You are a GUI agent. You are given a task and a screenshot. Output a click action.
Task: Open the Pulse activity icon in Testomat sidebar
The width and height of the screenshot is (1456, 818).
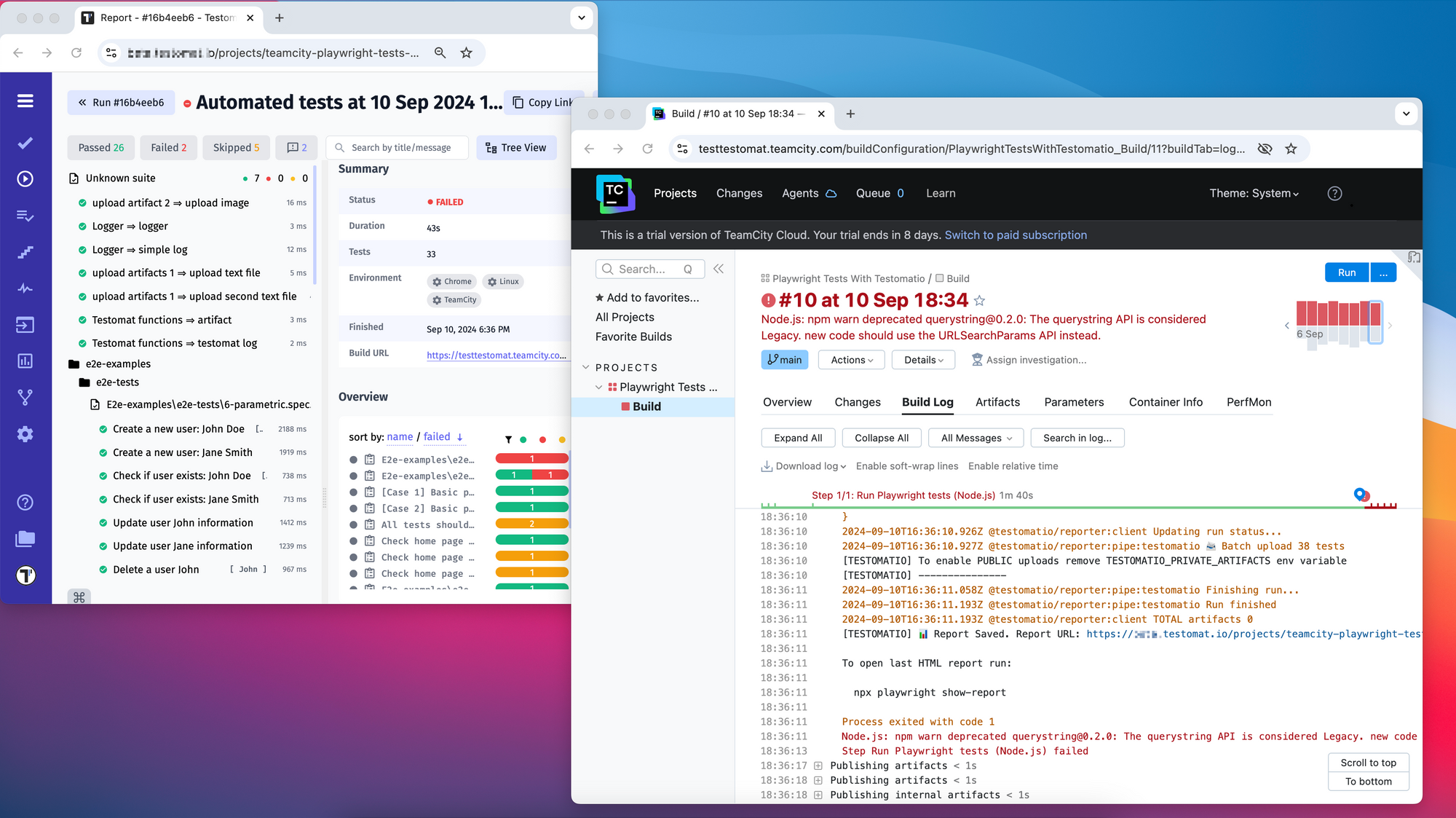tap(25, 288)
